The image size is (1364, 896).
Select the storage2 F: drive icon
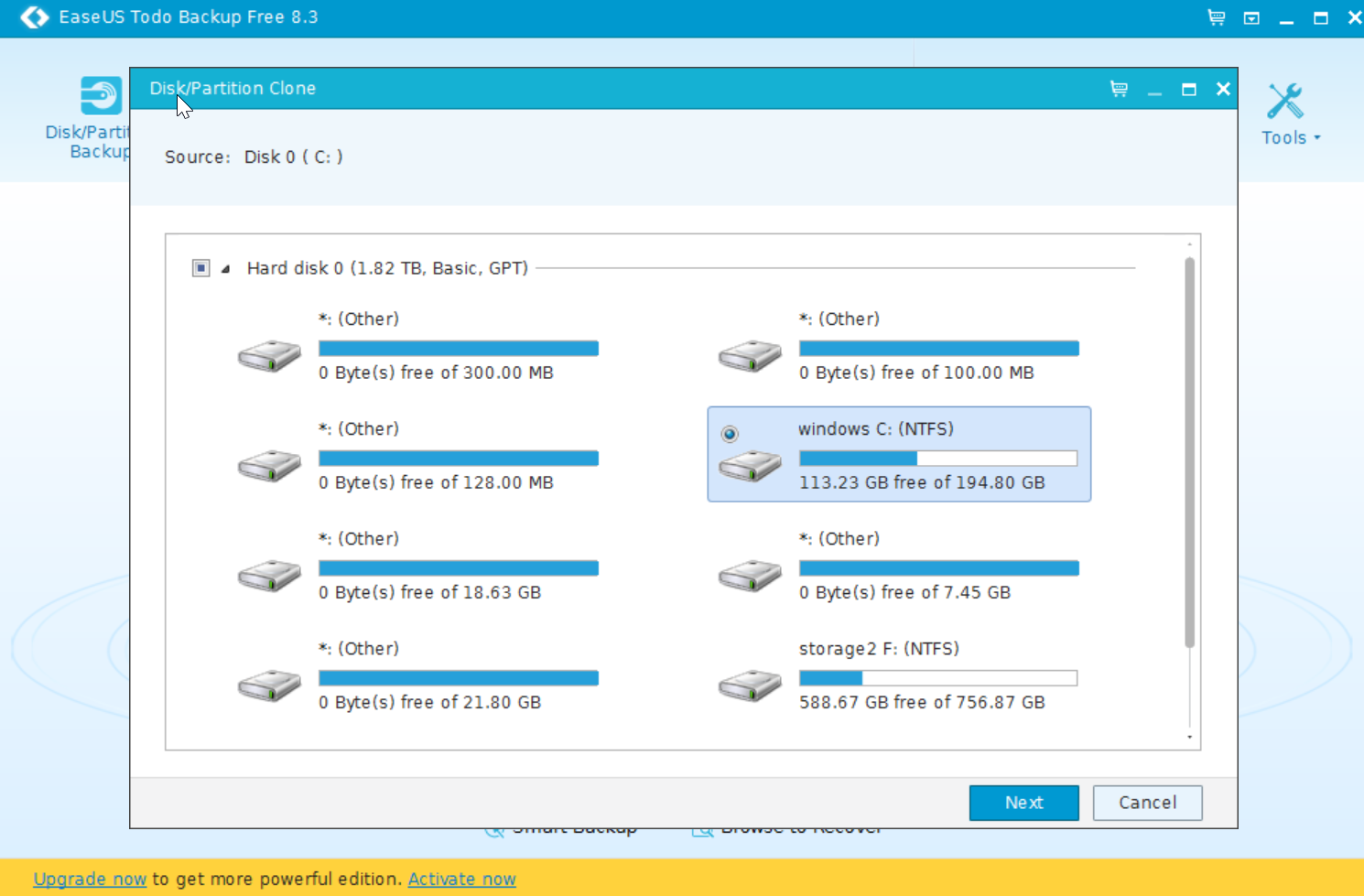coord(750,685)
